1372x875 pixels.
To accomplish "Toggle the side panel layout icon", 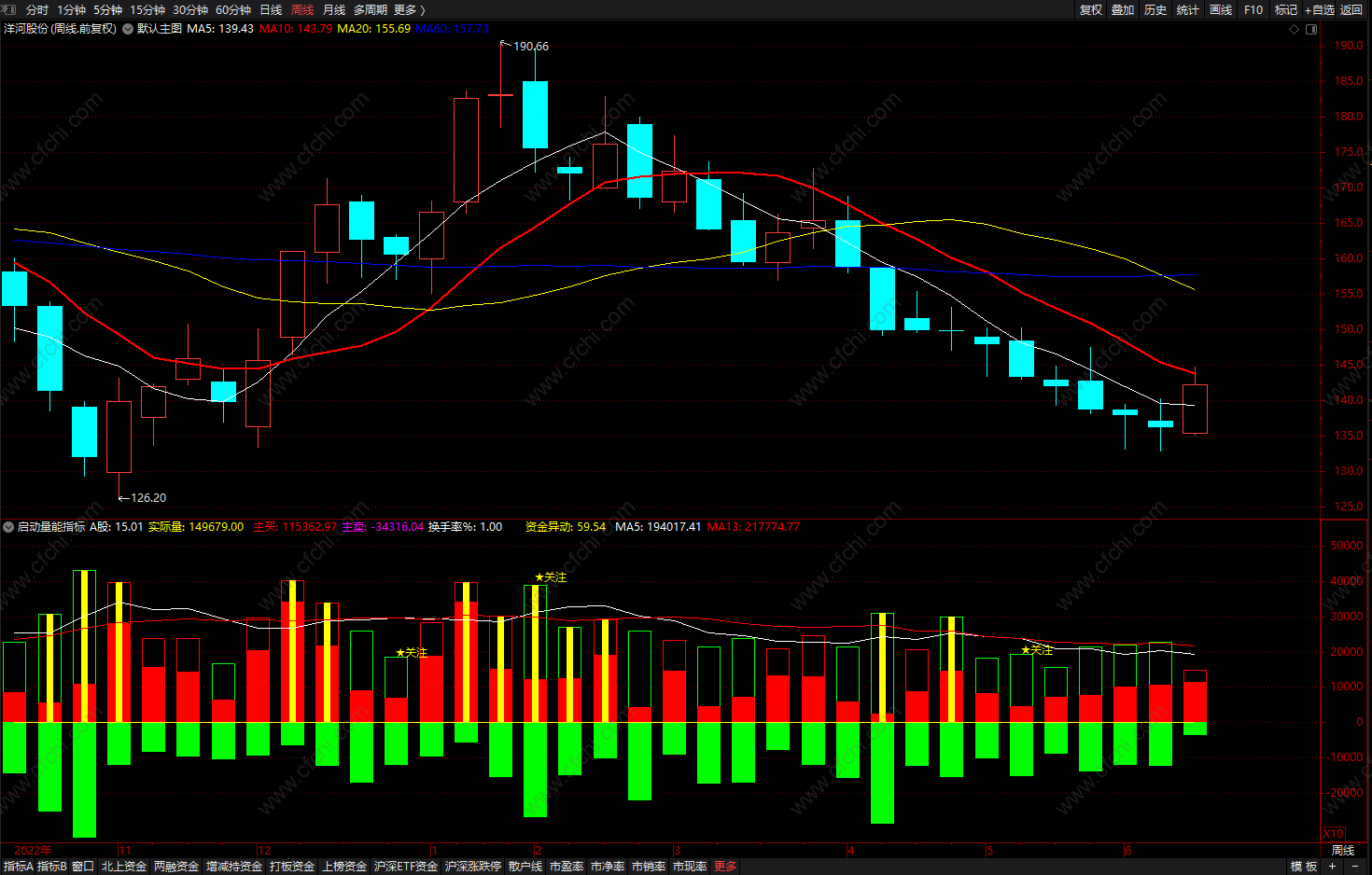I will tap(1311, 29).
